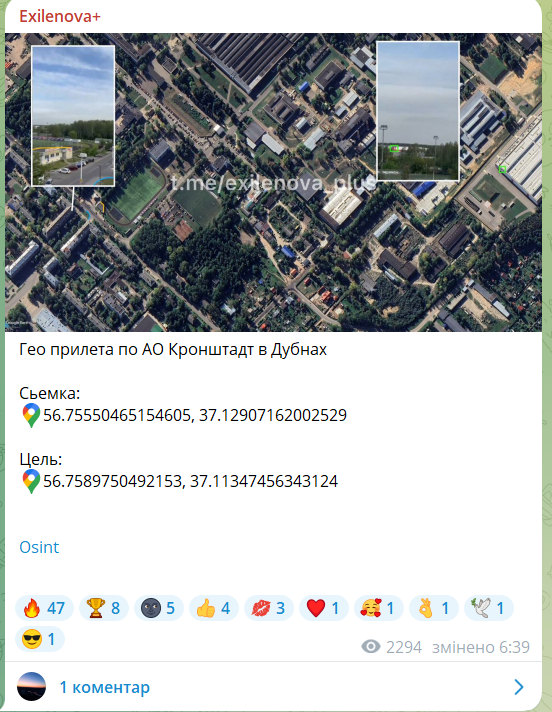Image resolution: width=552 pixels, height=712 pixels.
Task: Click Google Maps pin beside target coordinates
Action: point(31,482)
